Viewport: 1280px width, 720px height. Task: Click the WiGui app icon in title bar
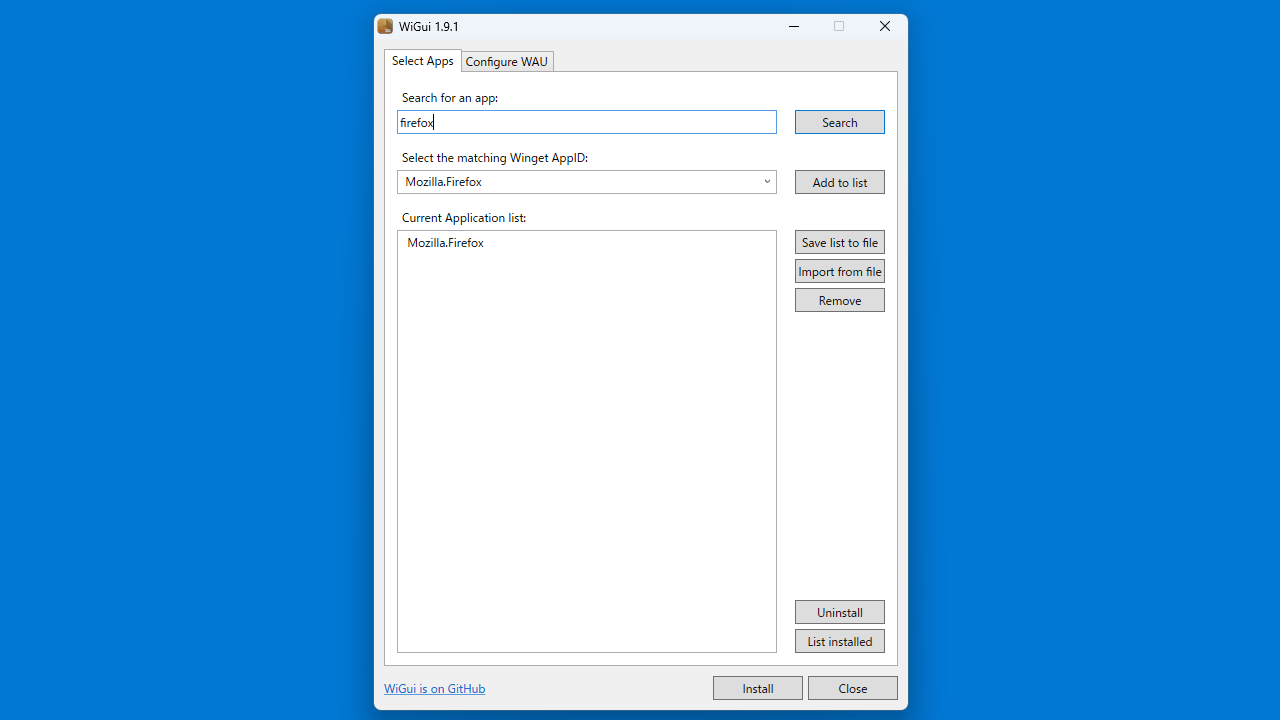click(385, 26)
